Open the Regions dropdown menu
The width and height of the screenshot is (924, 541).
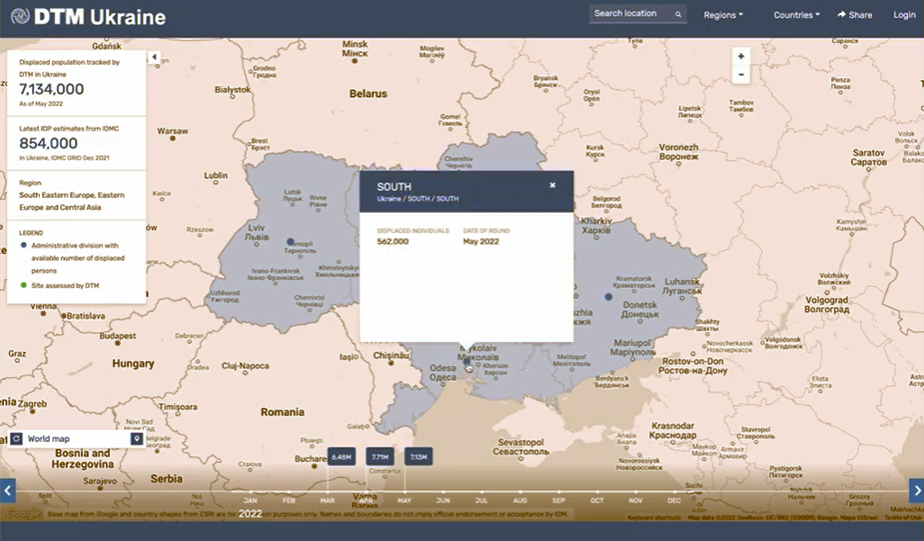pyautogui.click(x=722, y=15)
